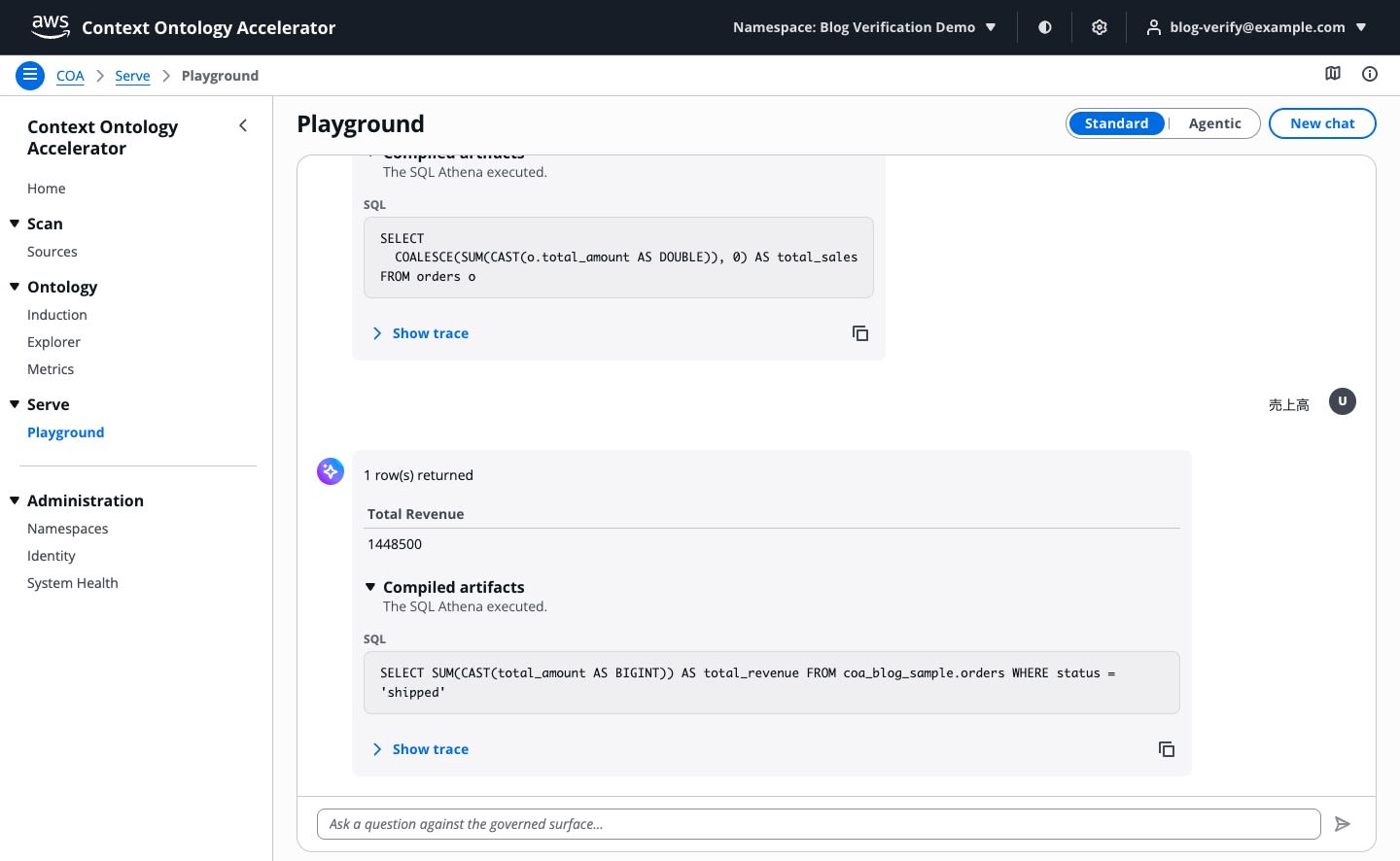The width and height of the screenshot is (1400, 861).
Task: Click the Total Revenue column header
Action: pyautogui.click(x=416, y=514)
